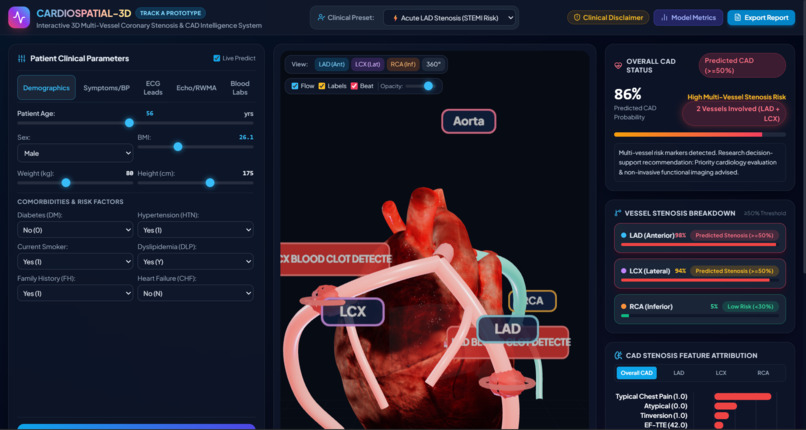Switch to the Symptoms/BP tab
This screenshot has width=806, height=430.
tap(106, 88)
